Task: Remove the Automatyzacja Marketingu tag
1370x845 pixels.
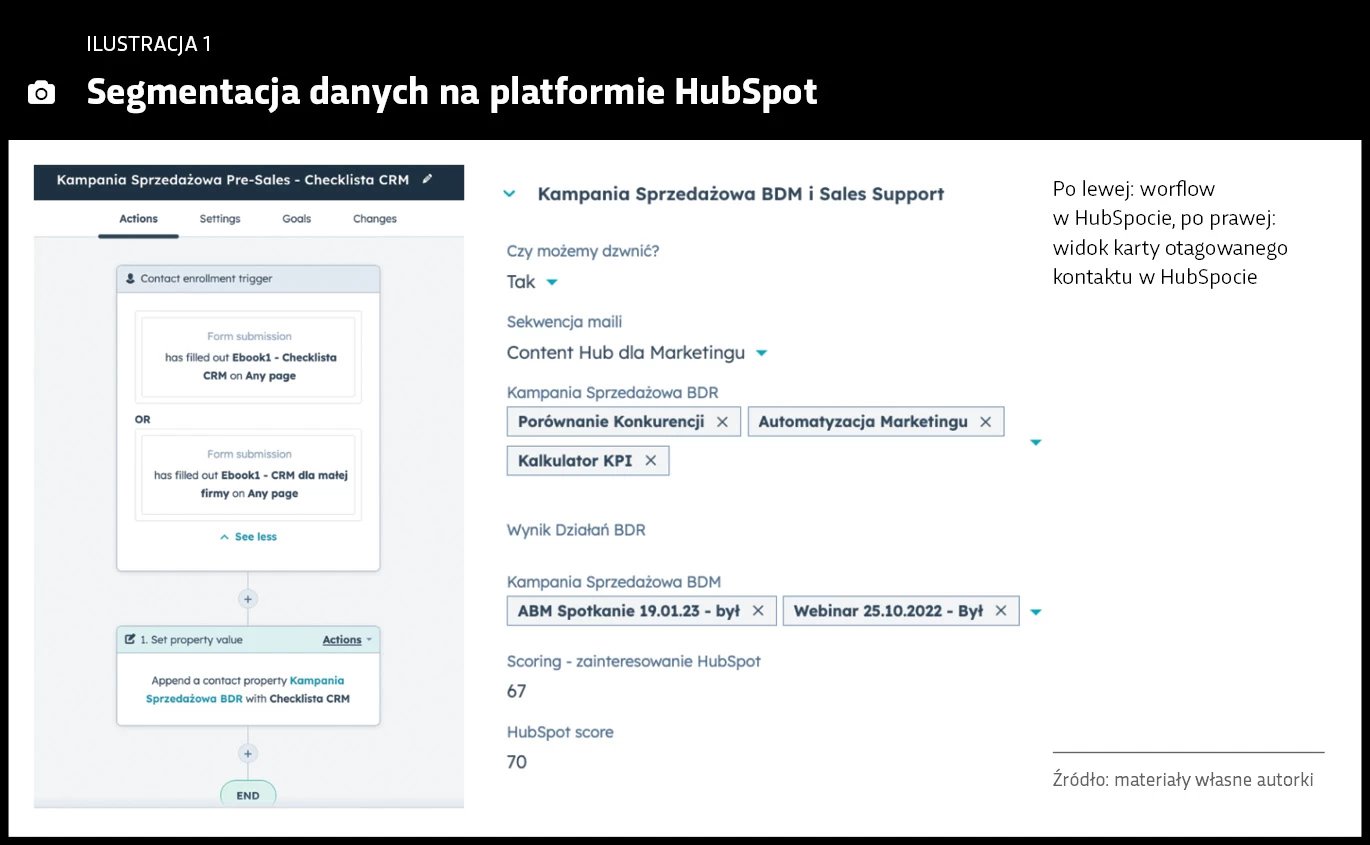Action: (x=985, y=422)
